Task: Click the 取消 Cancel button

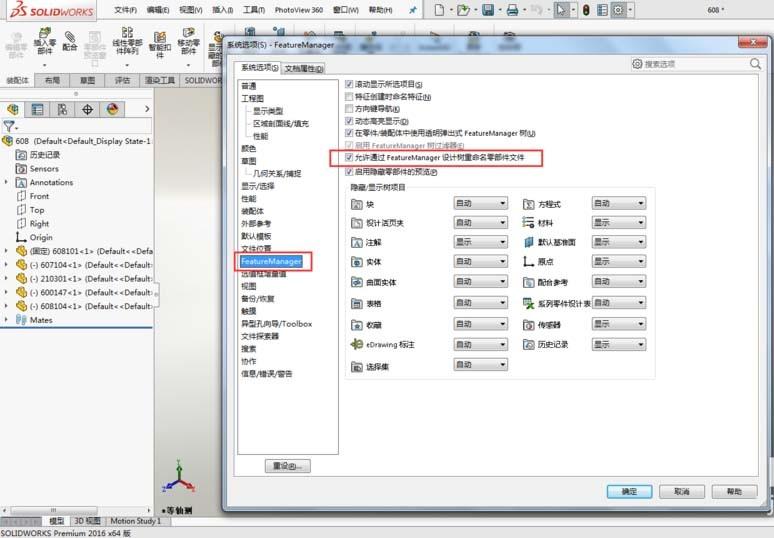Action: pos(682,492)
